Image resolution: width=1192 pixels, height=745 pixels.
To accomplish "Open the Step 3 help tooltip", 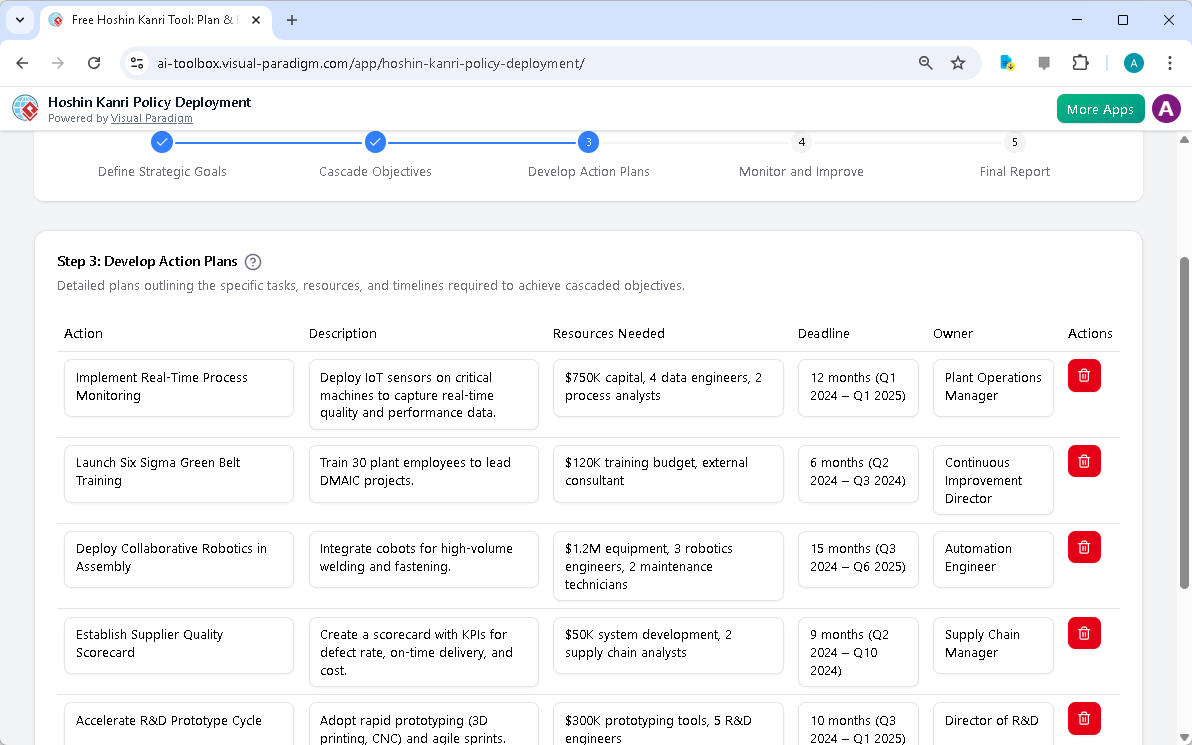I will click(253, 261).
